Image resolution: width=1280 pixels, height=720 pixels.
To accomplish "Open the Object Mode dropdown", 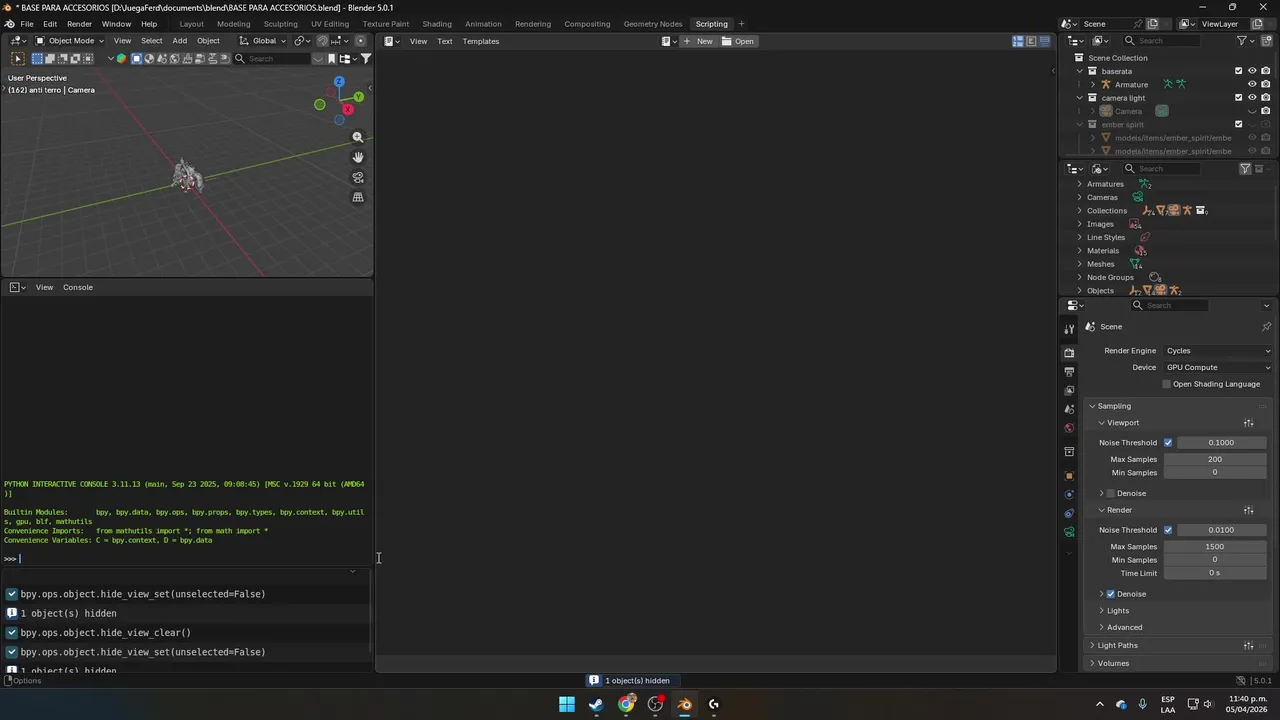I will click(x=67, y=41).
